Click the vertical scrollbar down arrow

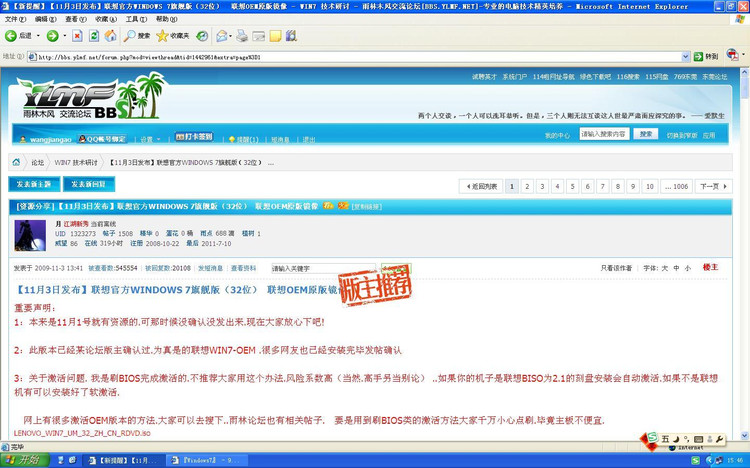click(744, 435)
